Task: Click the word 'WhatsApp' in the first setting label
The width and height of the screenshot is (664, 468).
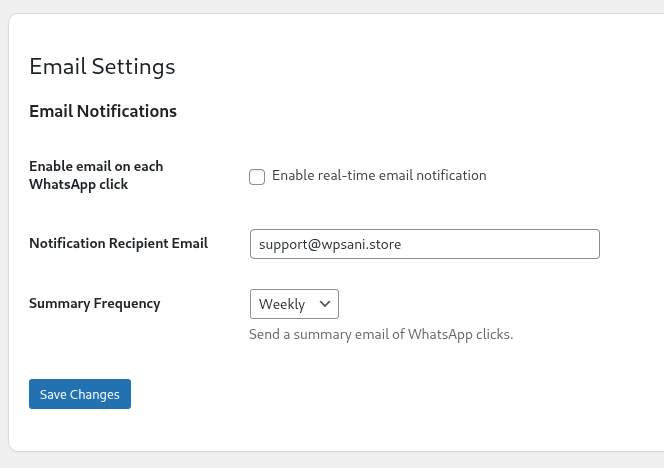Action: tap(63, 184)
